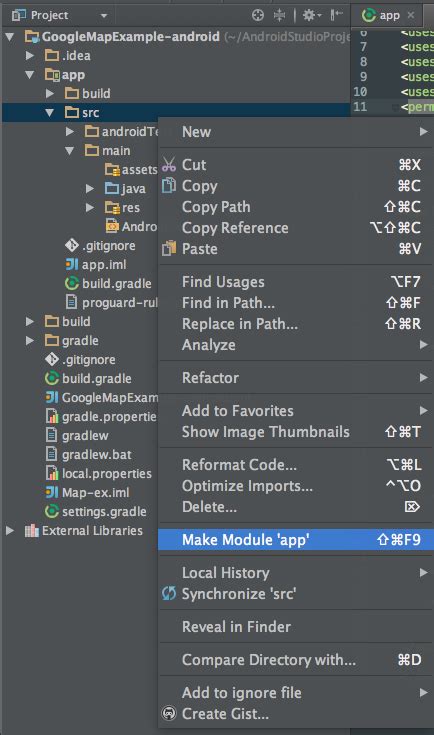Click Replace in Path... menu item
The height and width of the screenshot is (735, 434).
294,324
